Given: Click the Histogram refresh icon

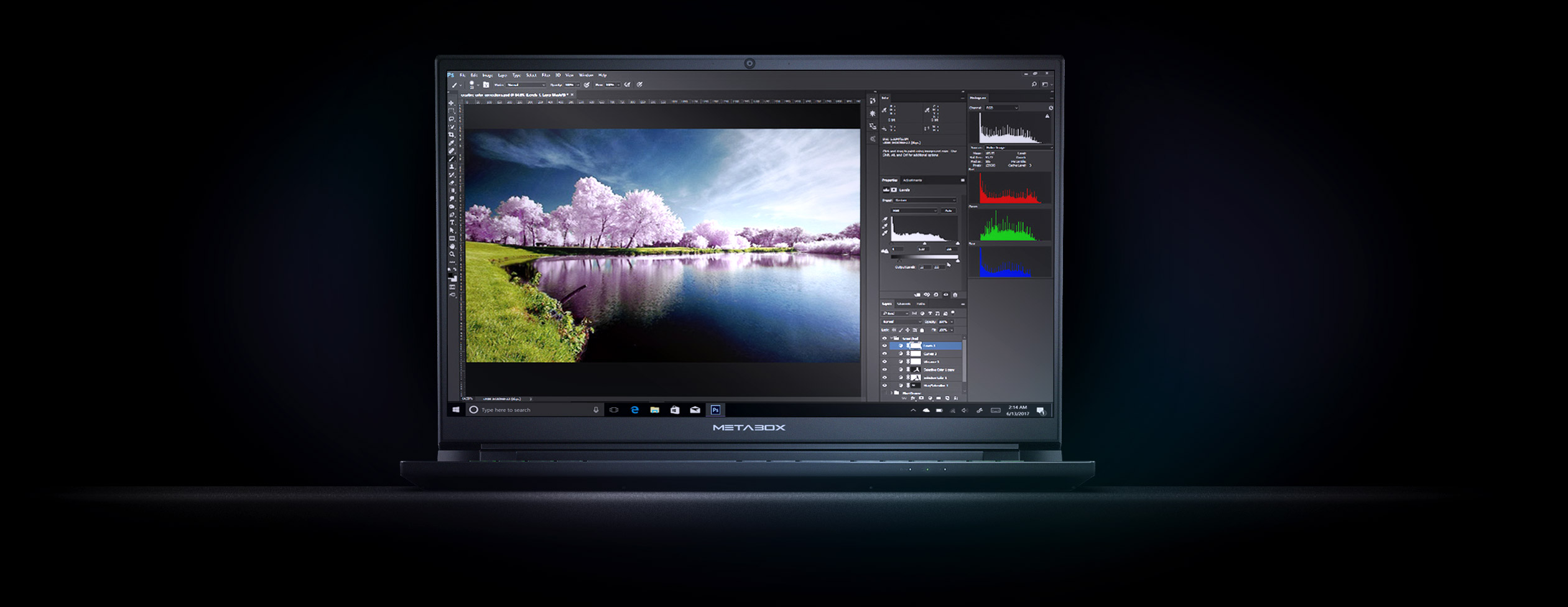Looking at the screenshot, I should [1051, 108].
